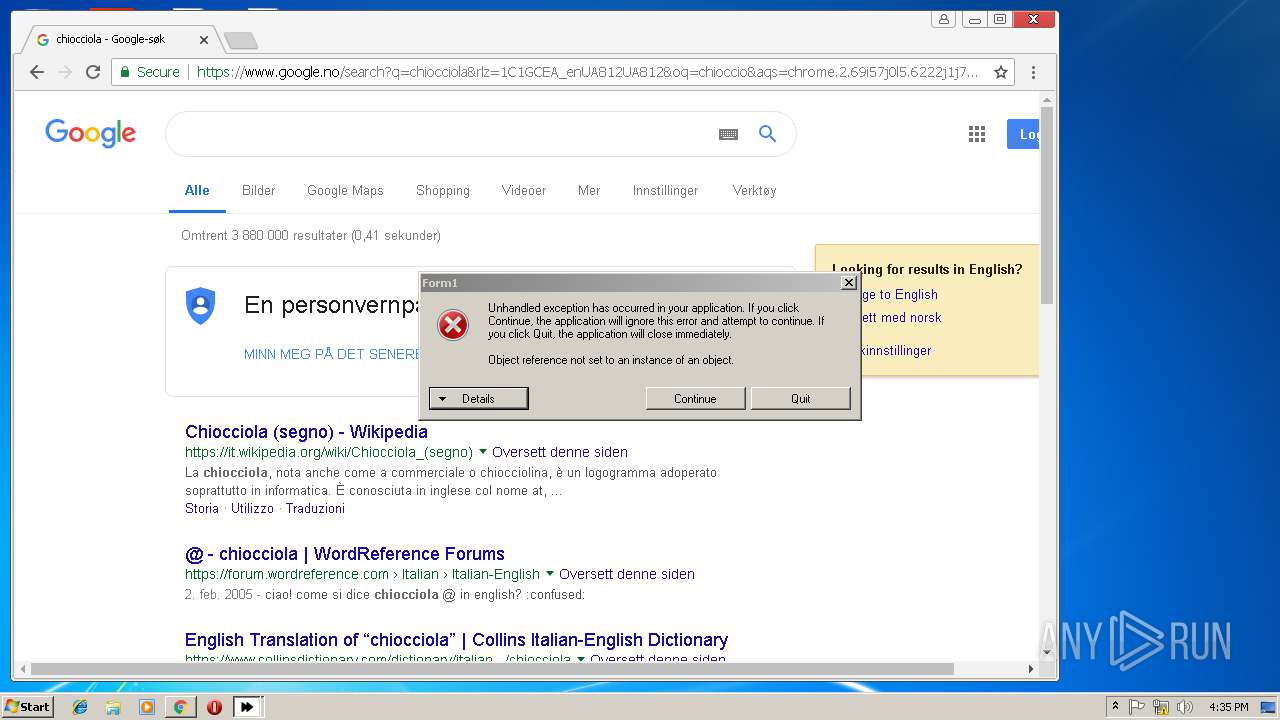The width and height of the screenshot is (1280, 720).
Task: Open the on-screen keyboard icon in search box
Action: 728,134
